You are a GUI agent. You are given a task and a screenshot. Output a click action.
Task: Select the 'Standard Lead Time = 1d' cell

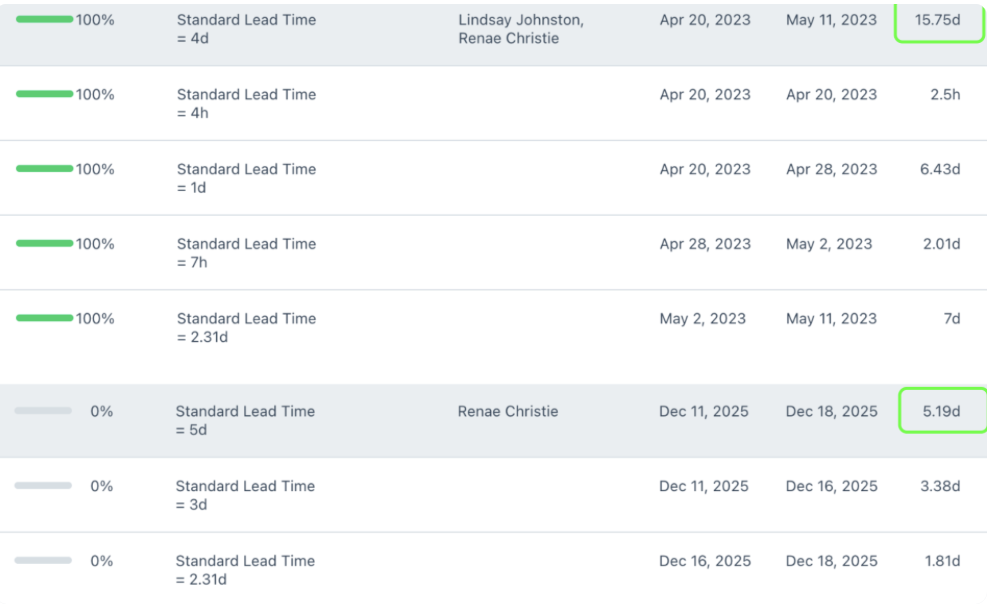click(x=246, y=178)
